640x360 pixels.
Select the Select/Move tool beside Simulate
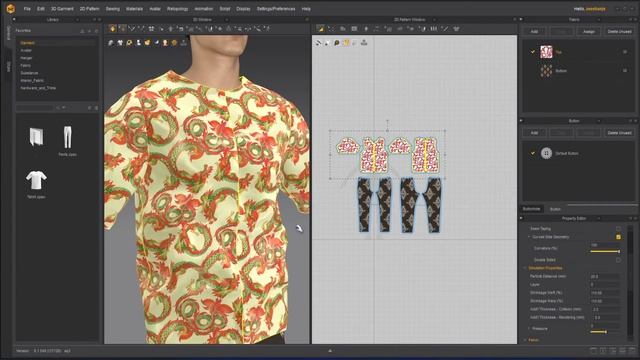pos(122,29)
